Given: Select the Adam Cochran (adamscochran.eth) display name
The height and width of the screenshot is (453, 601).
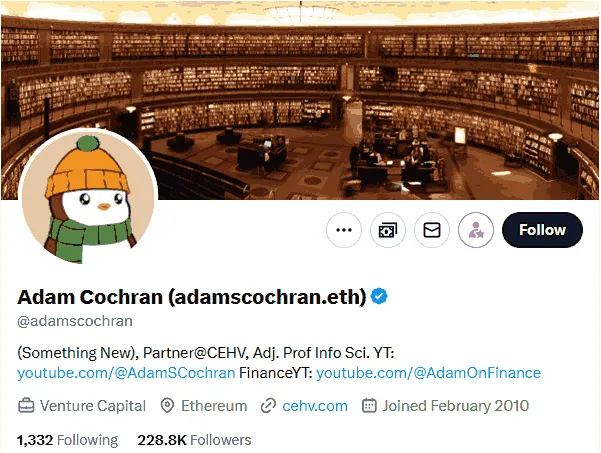Looking at the screenshot, I should (x=192, y=297).
